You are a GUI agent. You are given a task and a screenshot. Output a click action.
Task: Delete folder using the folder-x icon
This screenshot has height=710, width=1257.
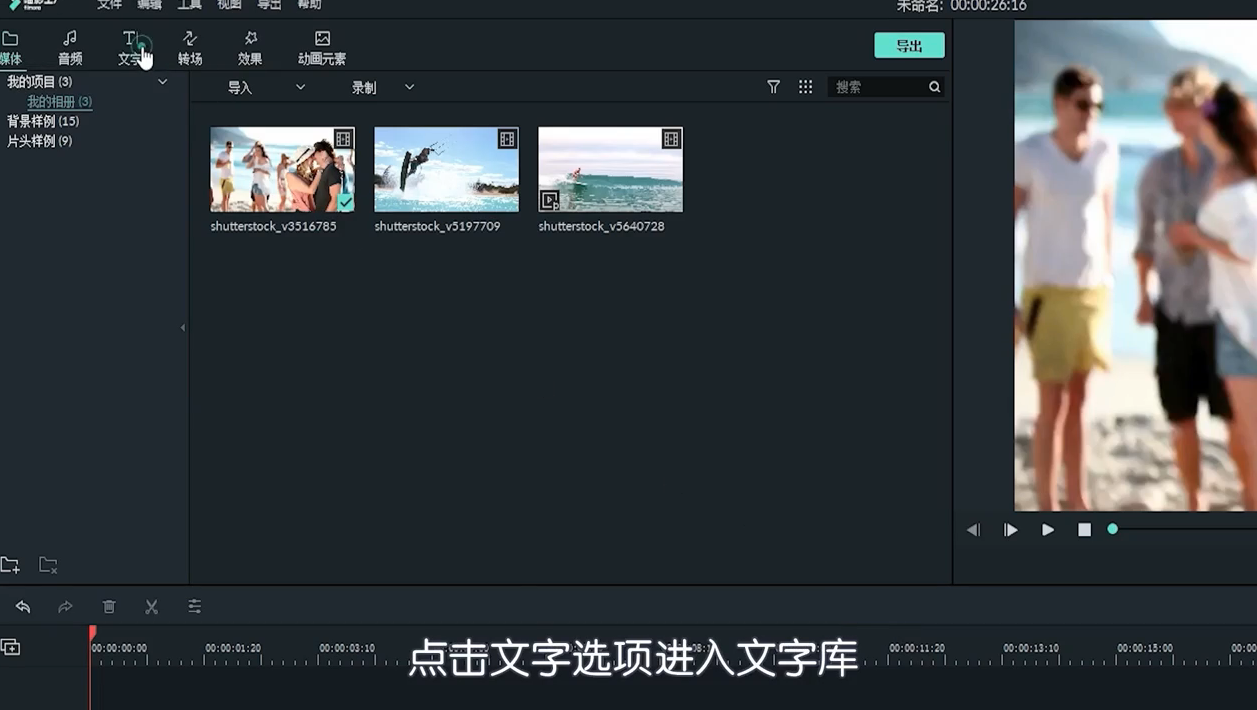48,565
